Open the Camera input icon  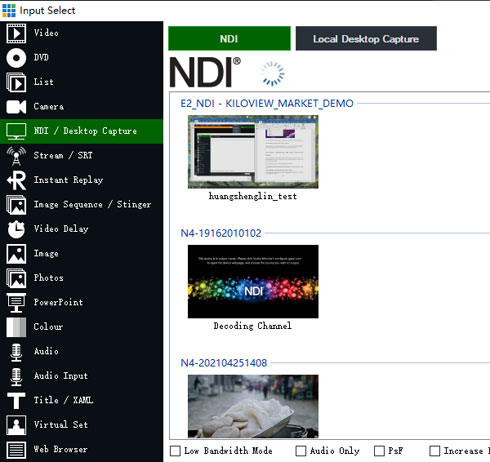point(16,107)
